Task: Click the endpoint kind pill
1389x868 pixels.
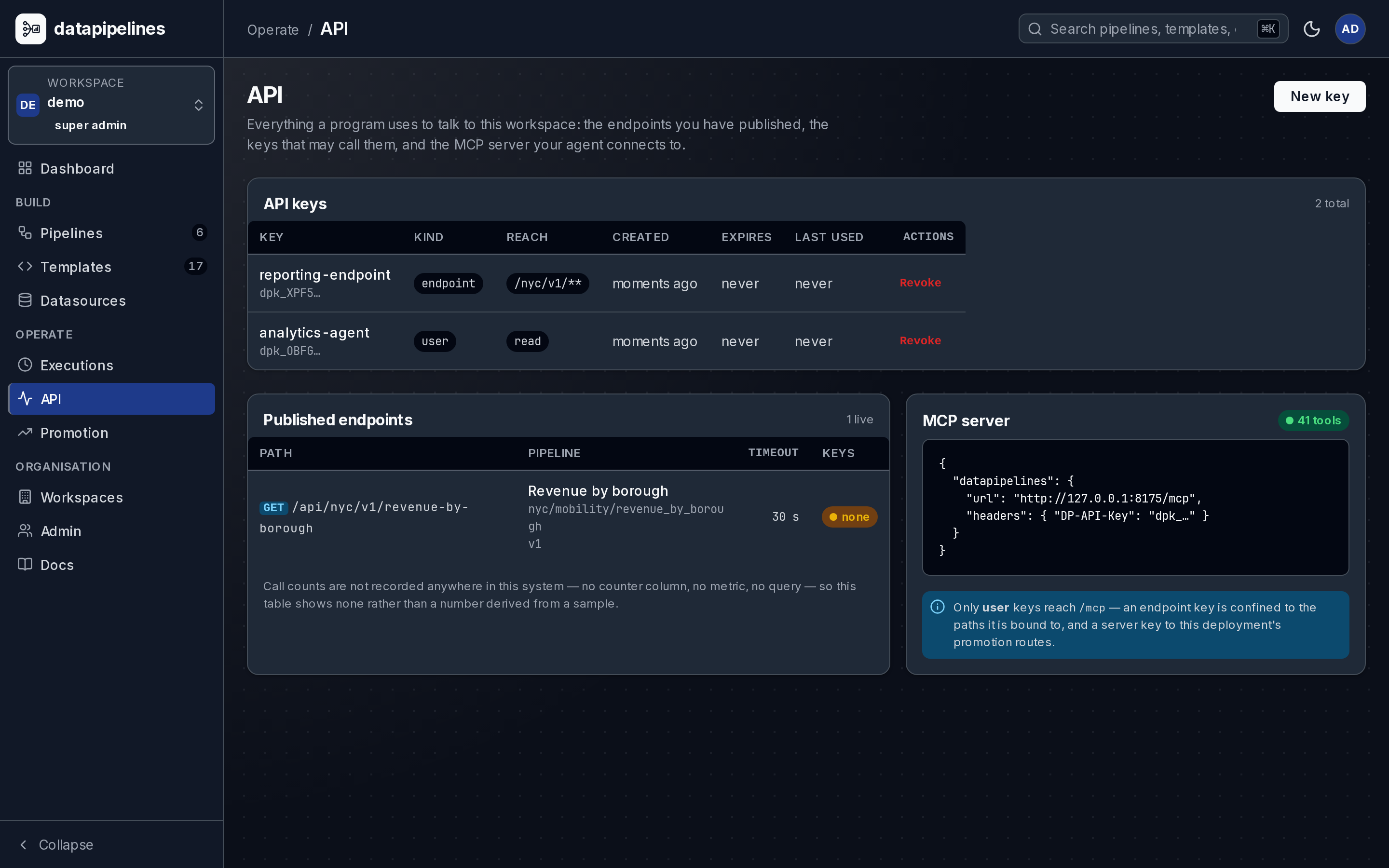Action: (448, 283)
